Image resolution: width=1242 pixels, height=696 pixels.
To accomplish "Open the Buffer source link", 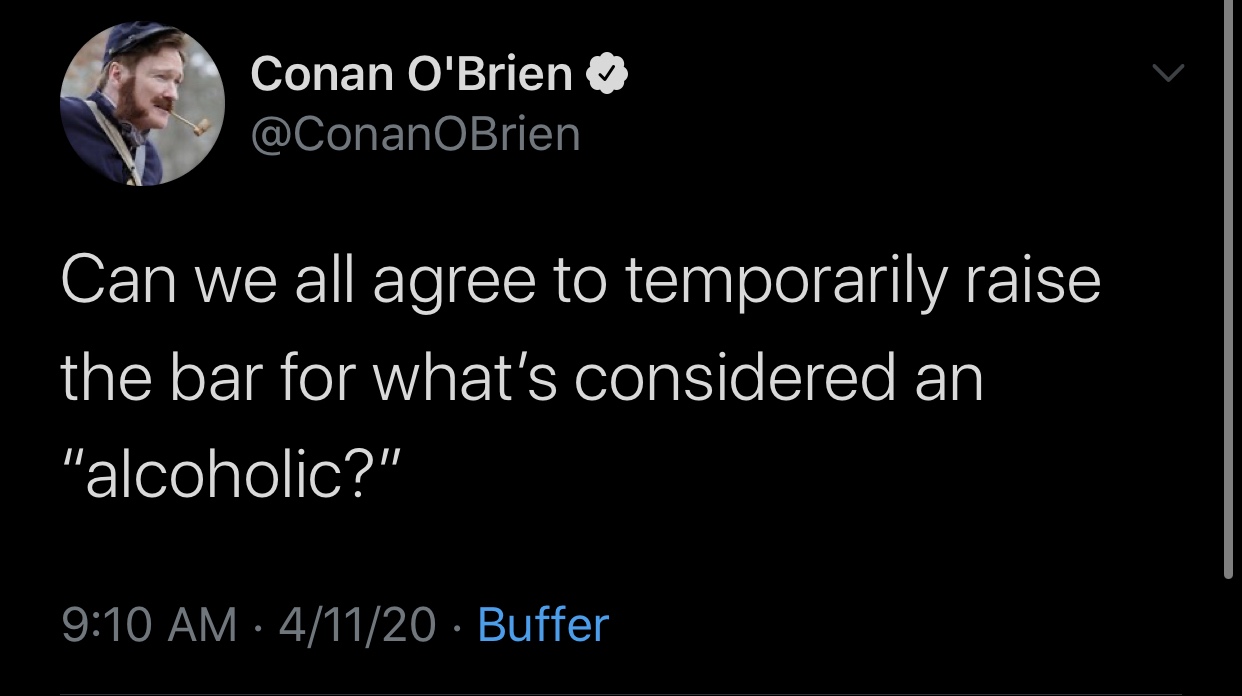I will pyautogui.click(x=543, y=625).
